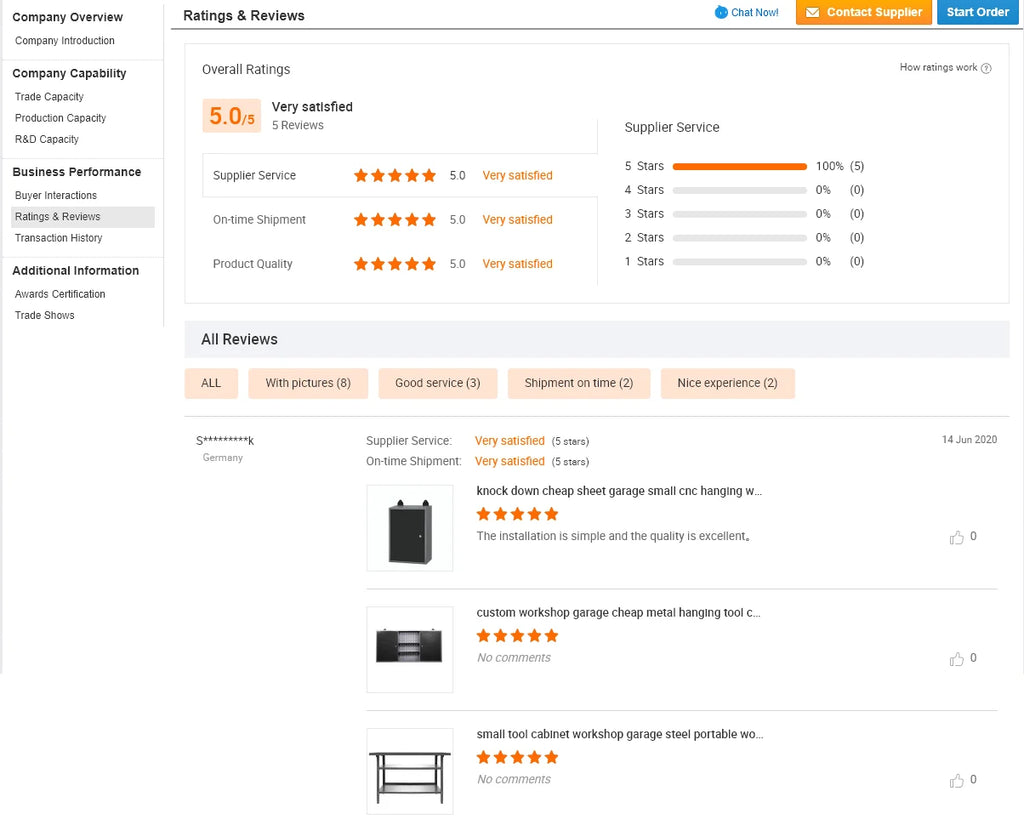
Task: Click the envelope icon in Contact Supplier
Action: coord(812,12)
